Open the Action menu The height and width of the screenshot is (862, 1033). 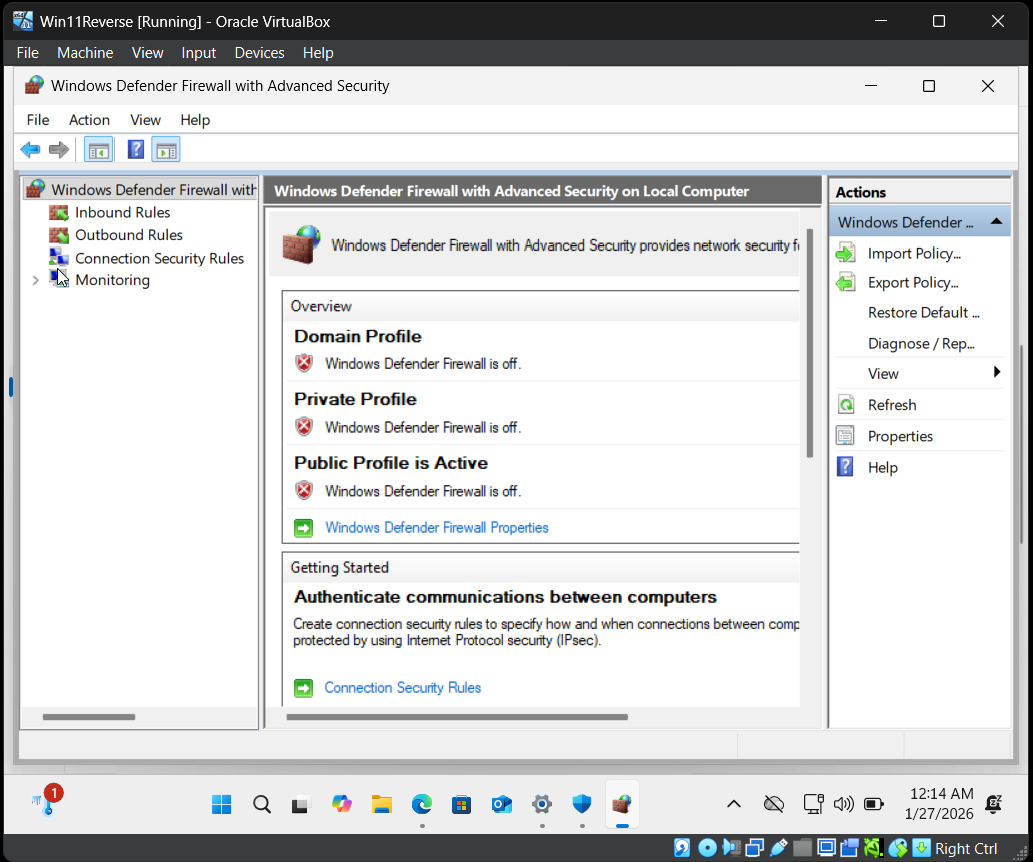coord(89,120)
